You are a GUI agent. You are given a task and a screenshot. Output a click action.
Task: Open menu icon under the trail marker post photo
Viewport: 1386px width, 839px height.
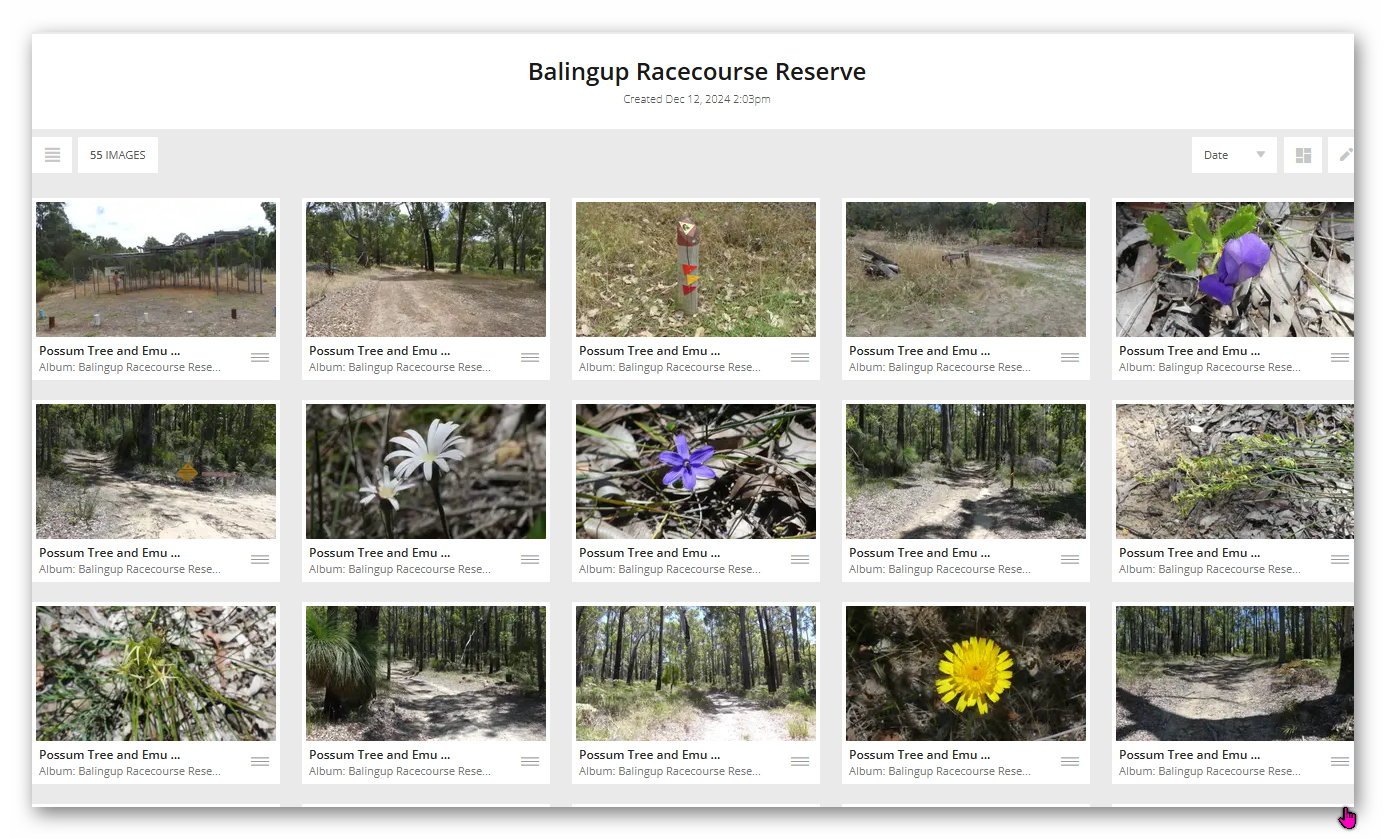800,358
